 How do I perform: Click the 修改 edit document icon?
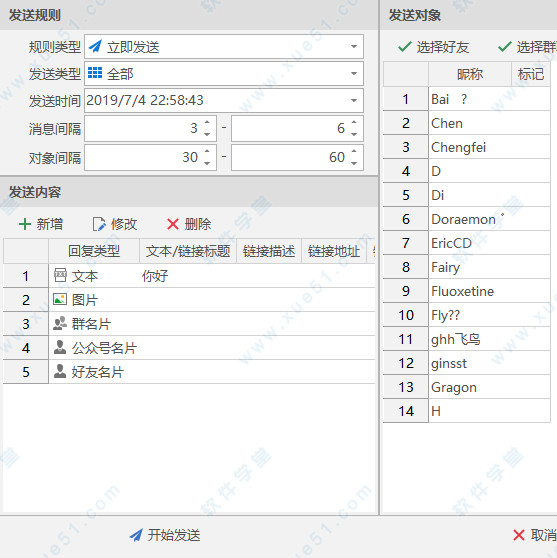point(99,224)
